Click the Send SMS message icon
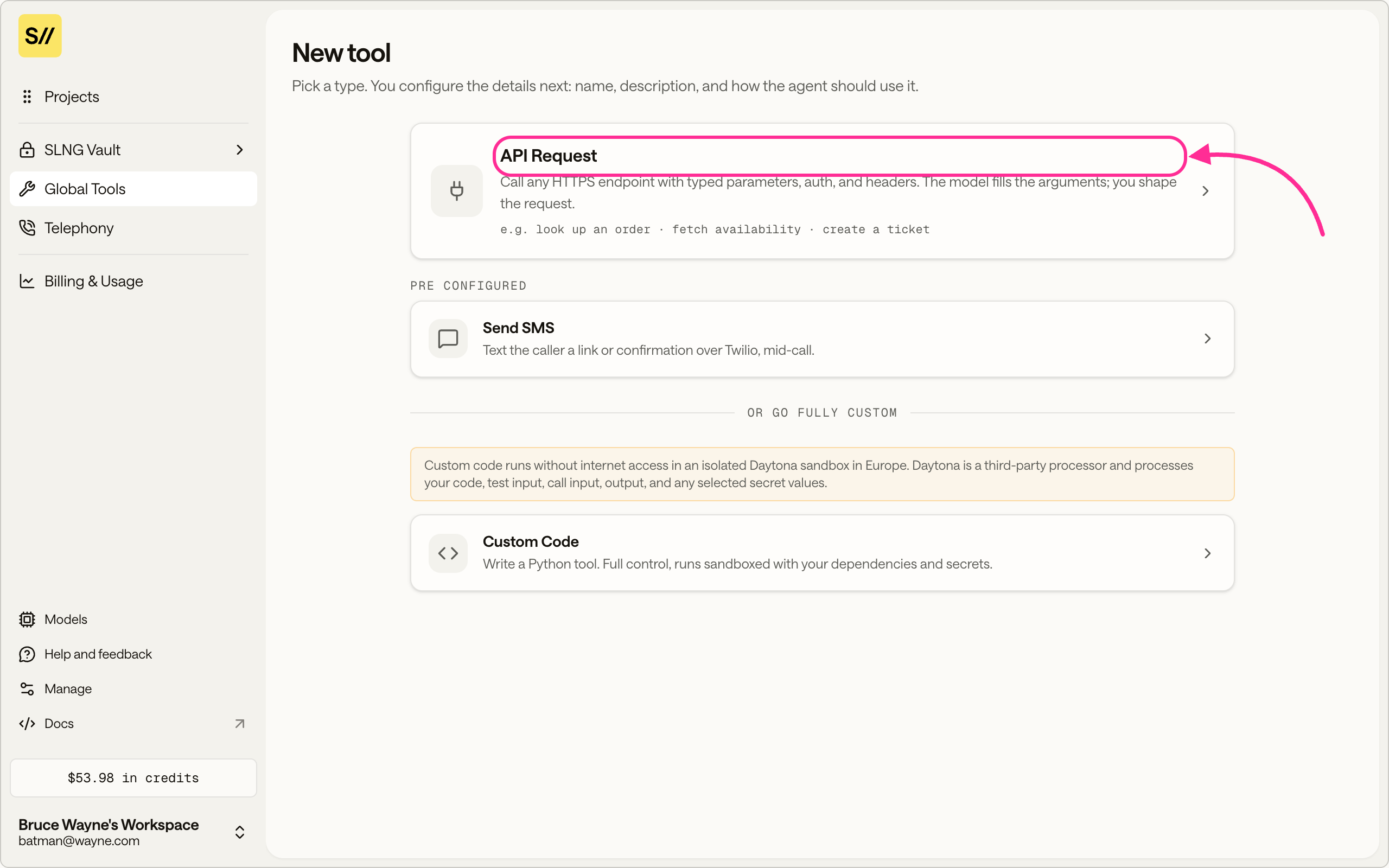The width and height of the screenshot is (1389, 868). coord(448,339)
